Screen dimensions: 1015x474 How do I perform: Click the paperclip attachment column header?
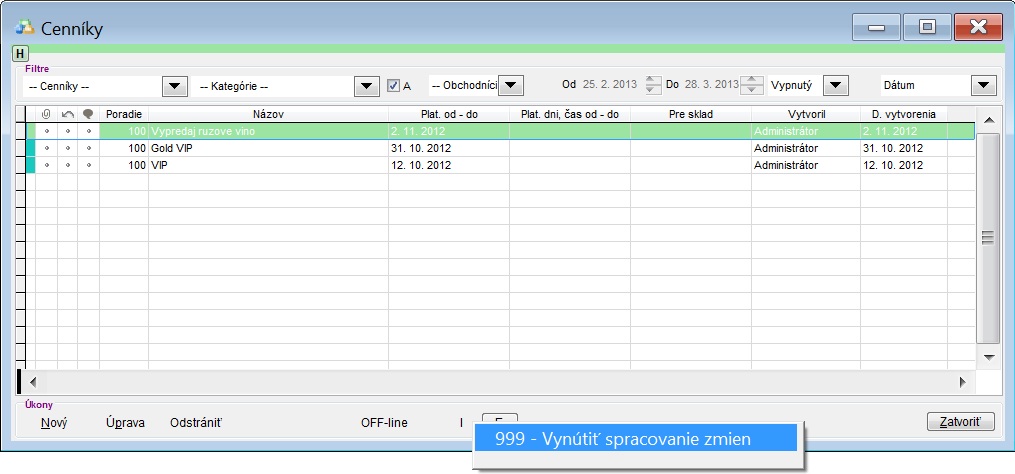click(46, 114)
